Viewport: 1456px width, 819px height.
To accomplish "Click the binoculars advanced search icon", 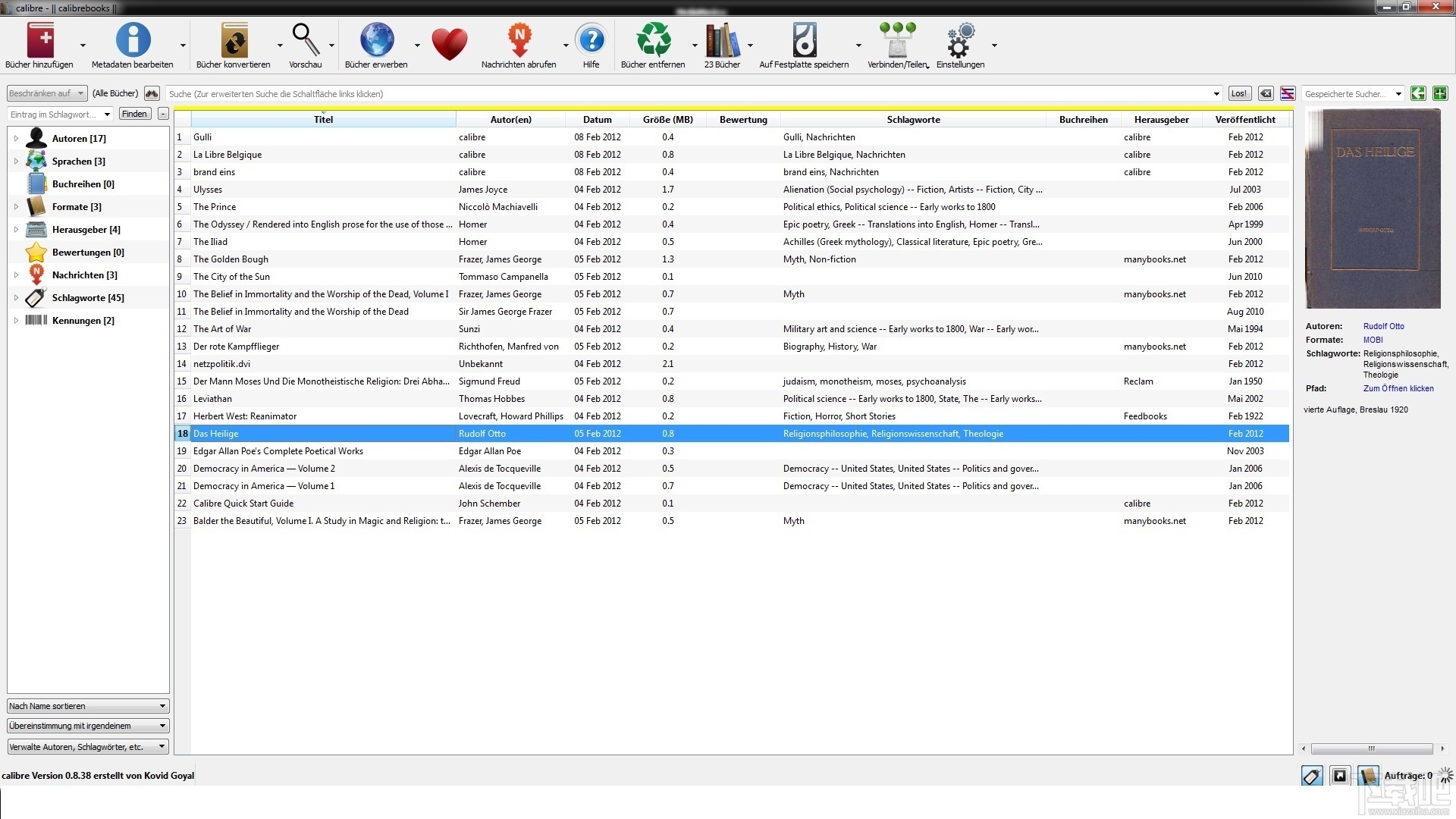I will [152, 93].
